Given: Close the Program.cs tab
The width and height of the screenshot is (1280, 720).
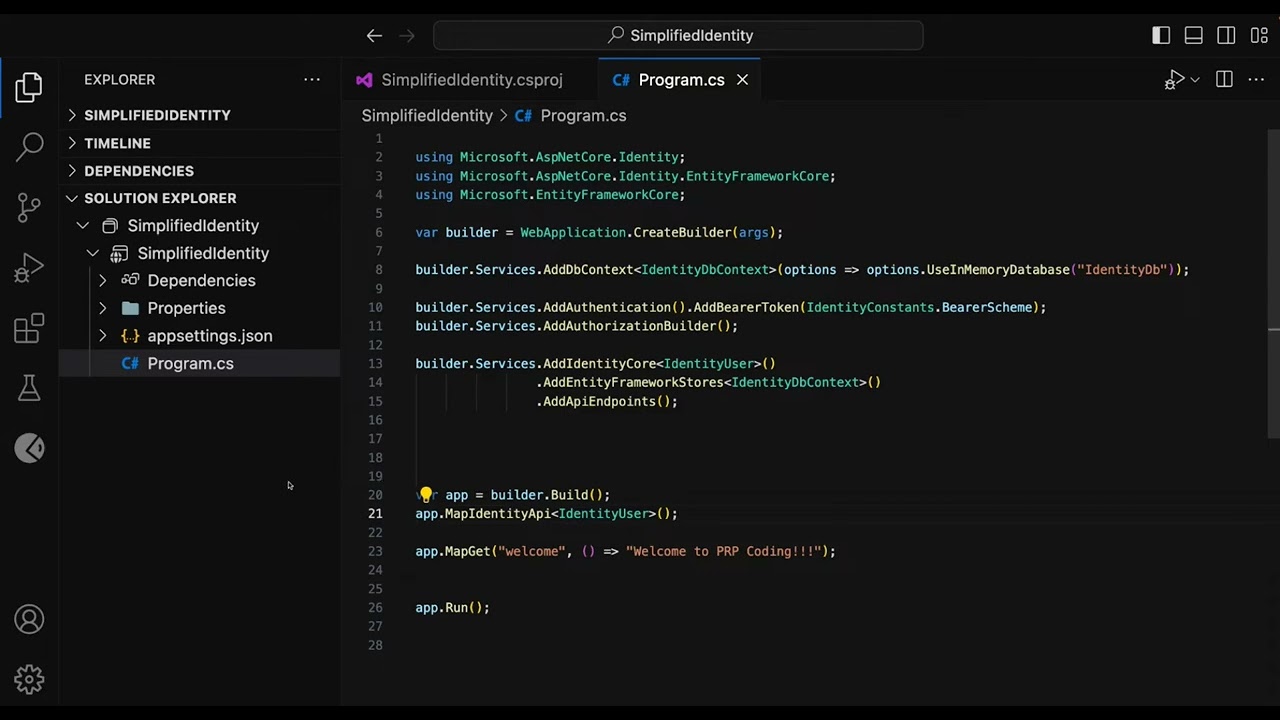Looking at the screenshot, I should 742,80.
